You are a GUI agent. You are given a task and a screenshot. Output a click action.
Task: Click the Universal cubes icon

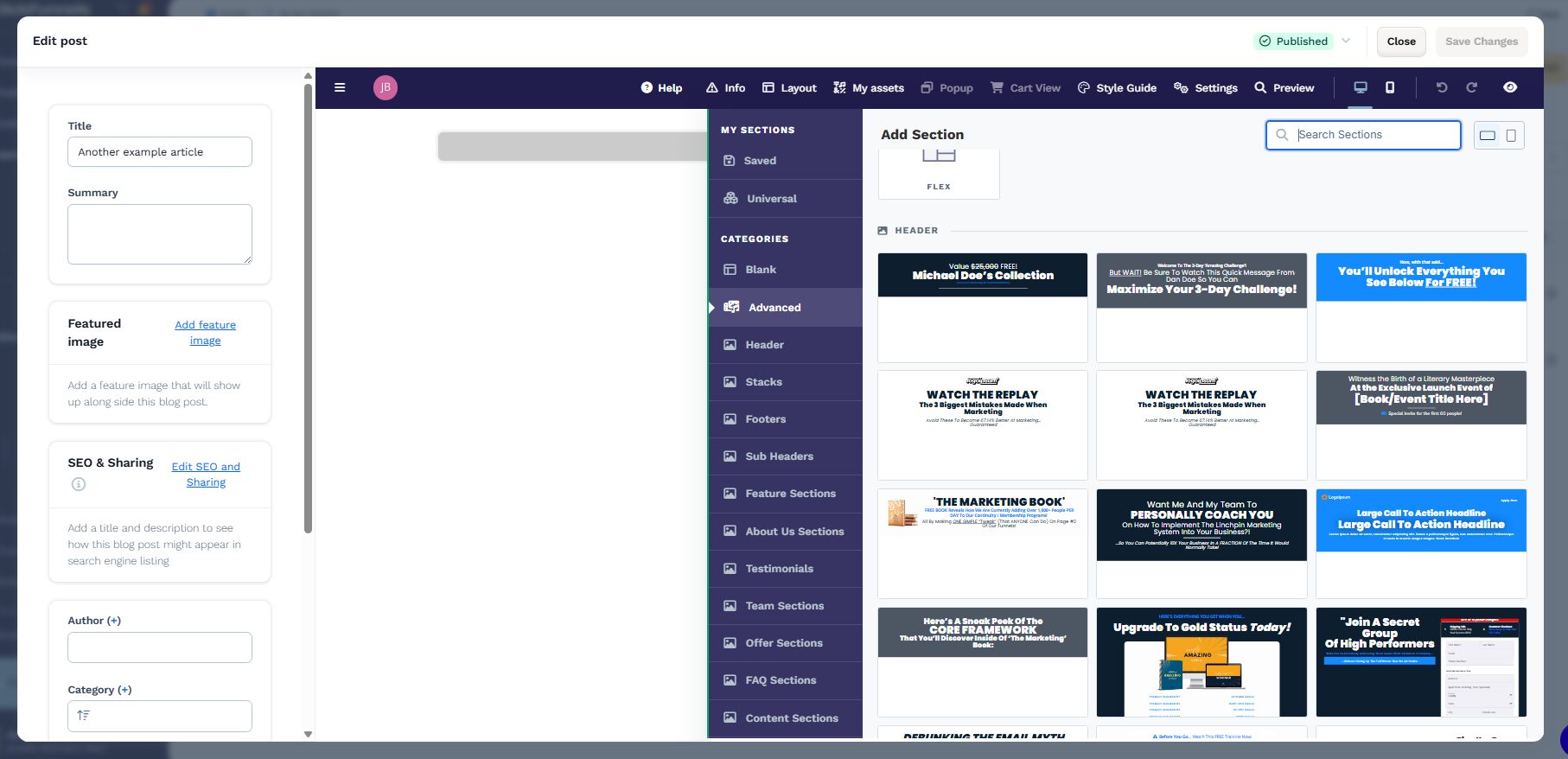[x=730, y=198]
